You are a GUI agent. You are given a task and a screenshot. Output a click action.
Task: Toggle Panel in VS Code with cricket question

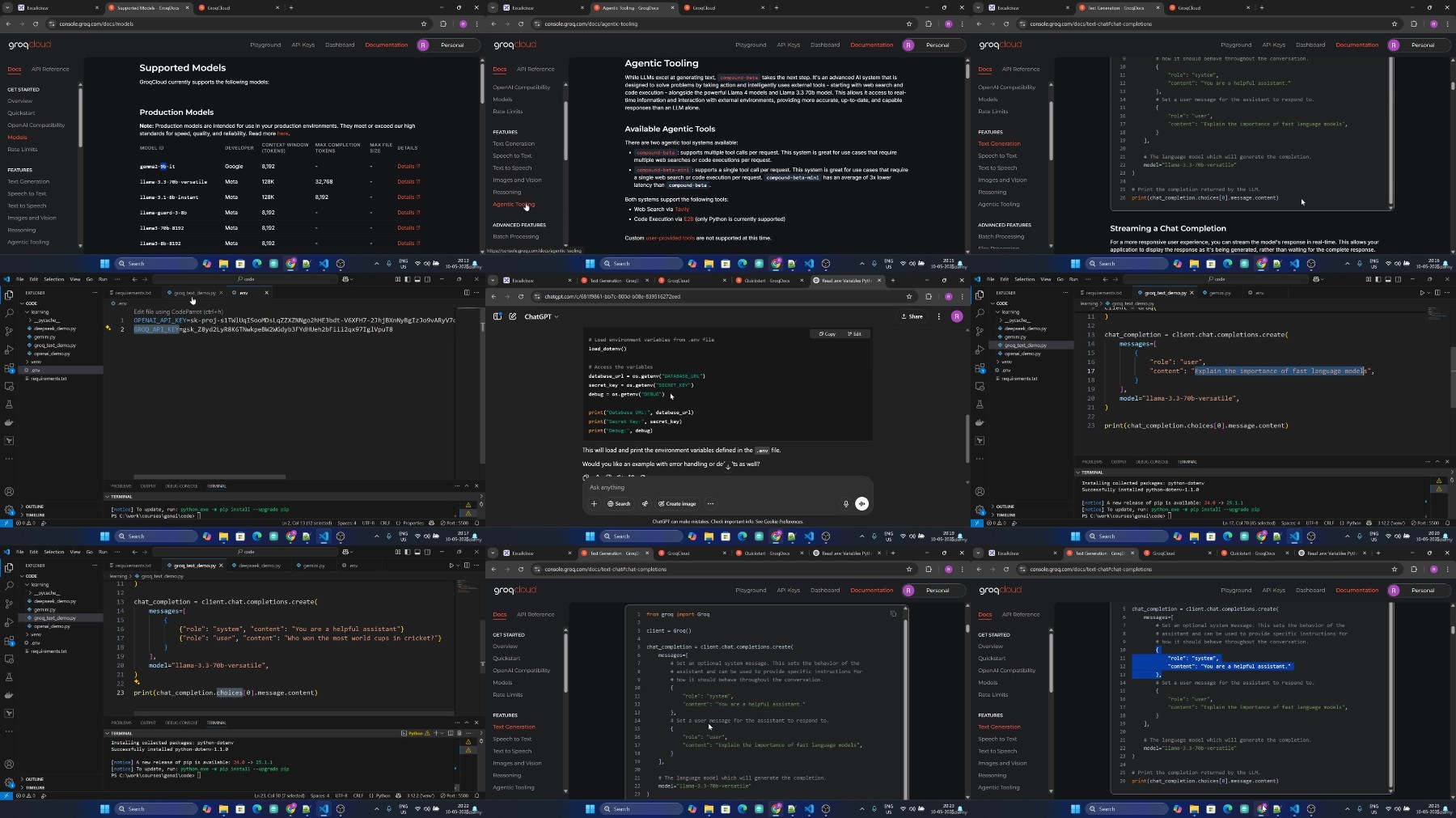click(x=417, y=552)
